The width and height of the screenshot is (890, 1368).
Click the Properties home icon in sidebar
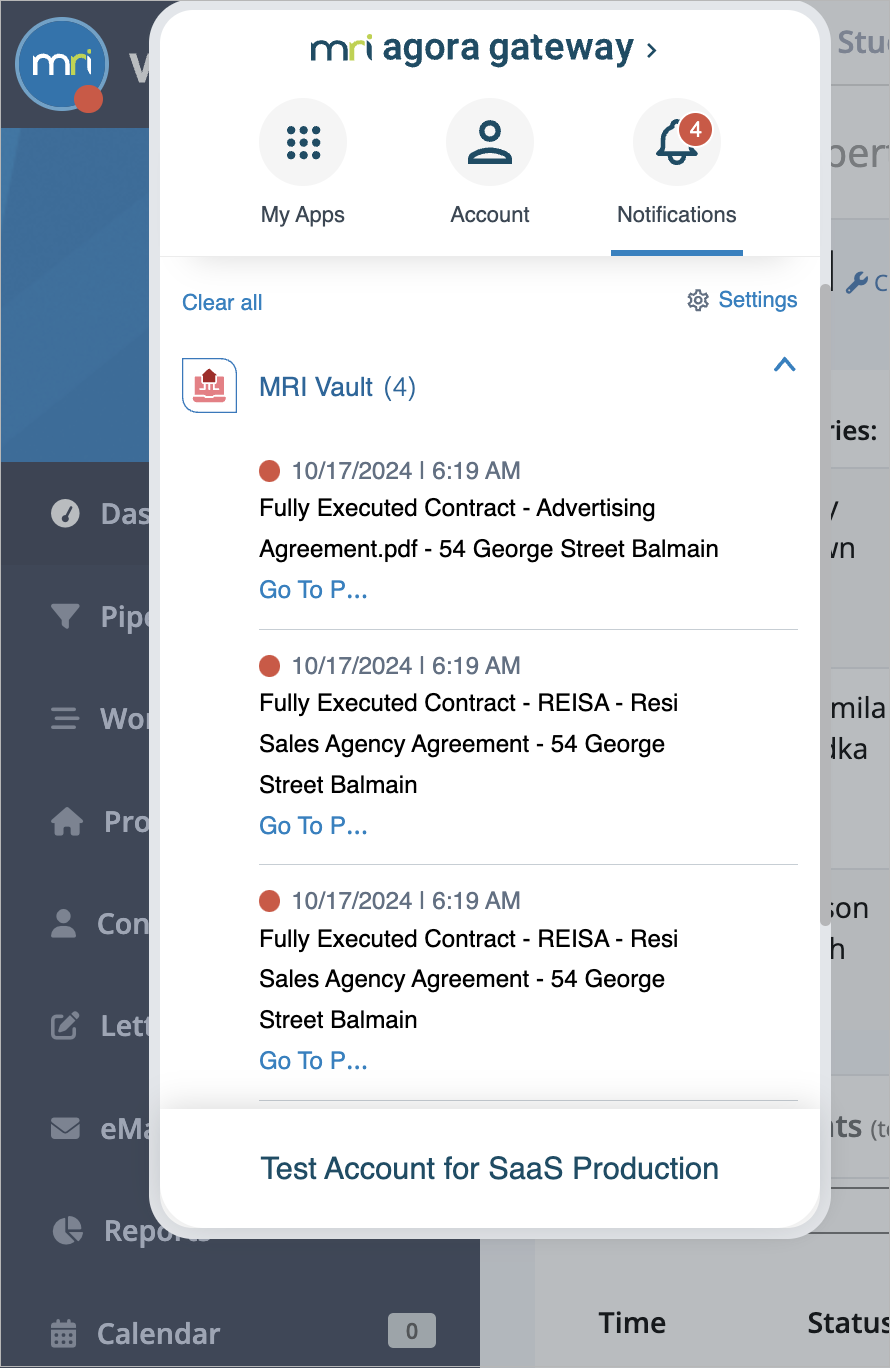tap(67, 822)
